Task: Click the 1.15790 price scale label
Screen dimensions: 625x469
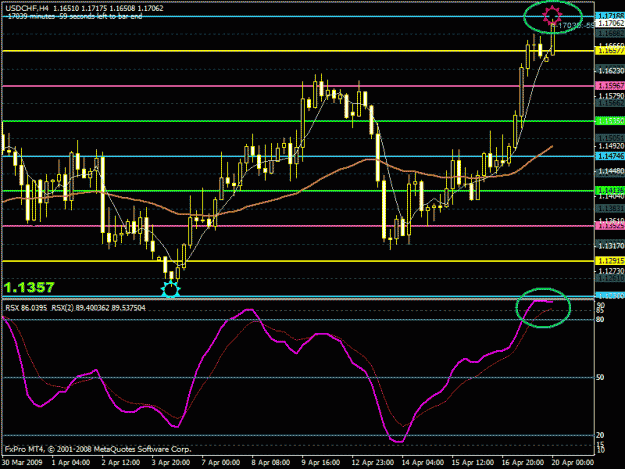Action: click(x=611, y=96)
